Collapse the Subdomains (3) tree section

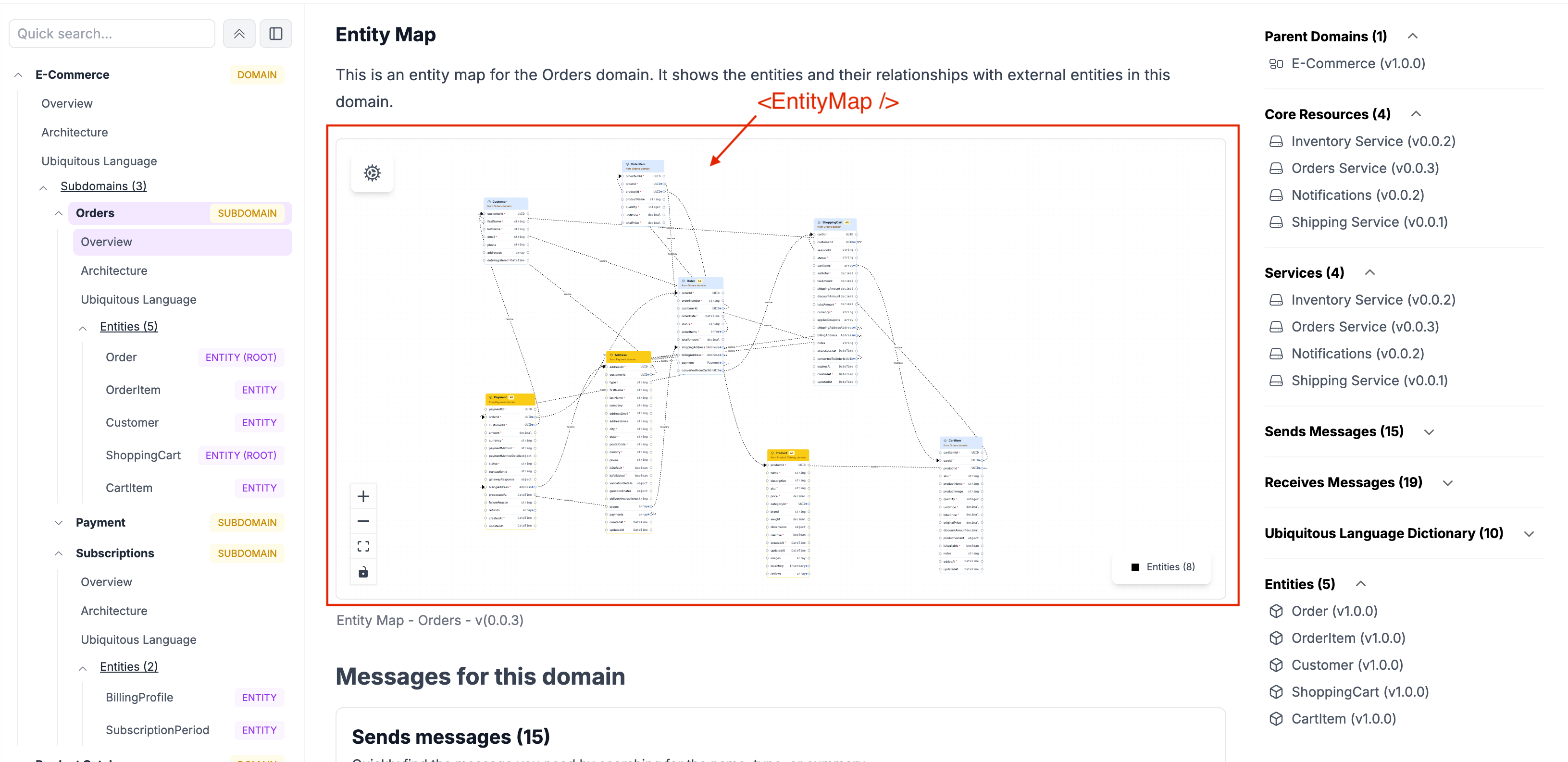tap(43, 187)
